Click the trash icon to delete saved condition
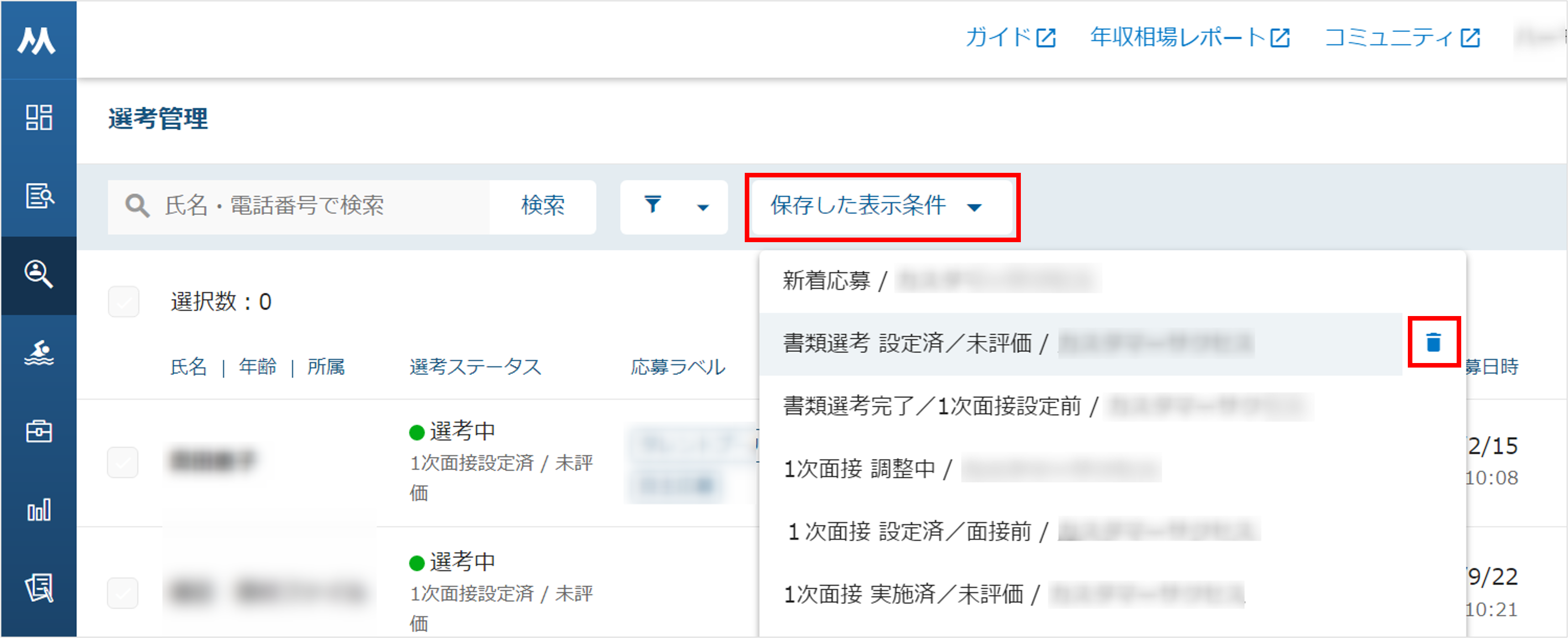This screenshot has width=1568, height=638. (x=1433, y=342)
